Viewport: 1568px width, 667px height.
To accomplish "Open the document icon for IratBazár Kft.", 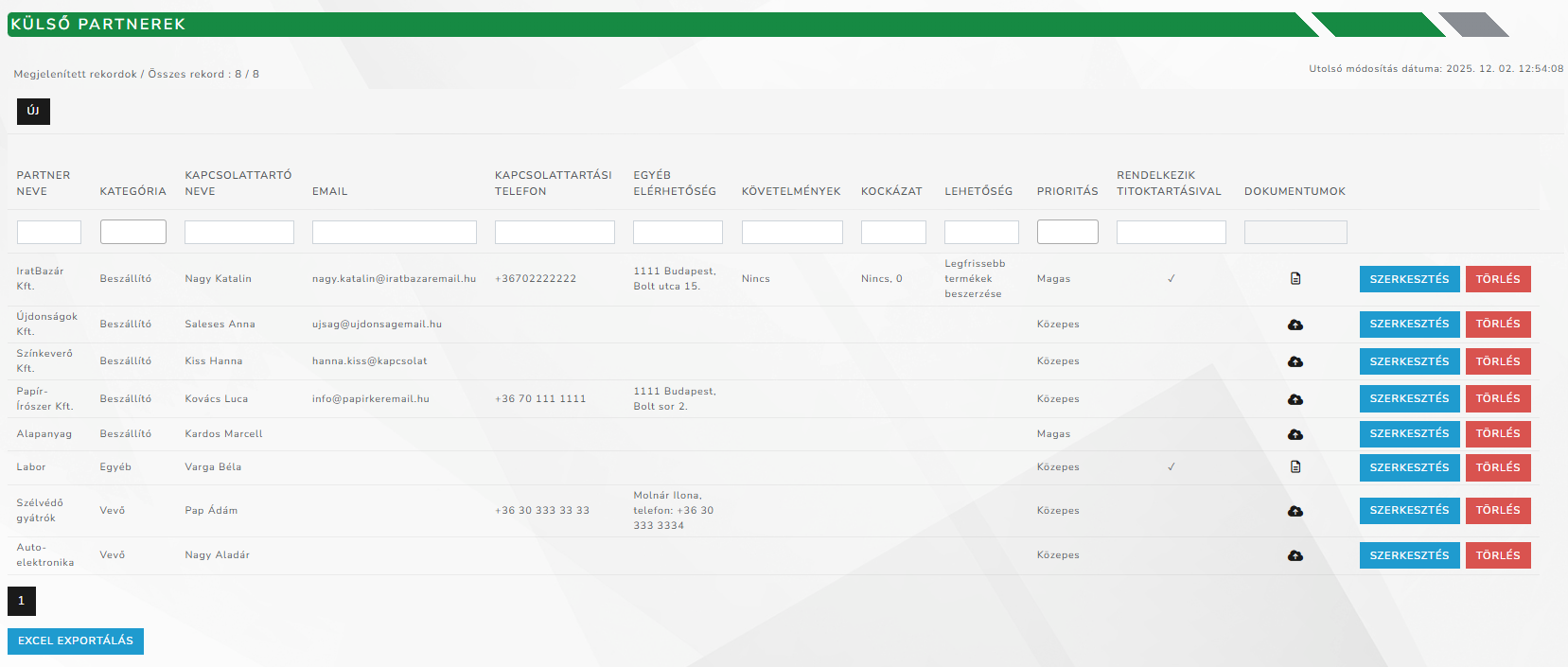I will pyautogui.click(x=1295, y=278).
